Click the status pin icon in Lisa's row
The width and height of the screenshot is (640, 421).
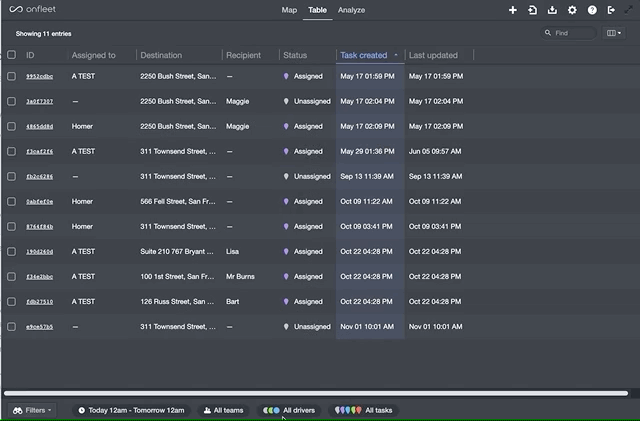(x=286, y=252)
